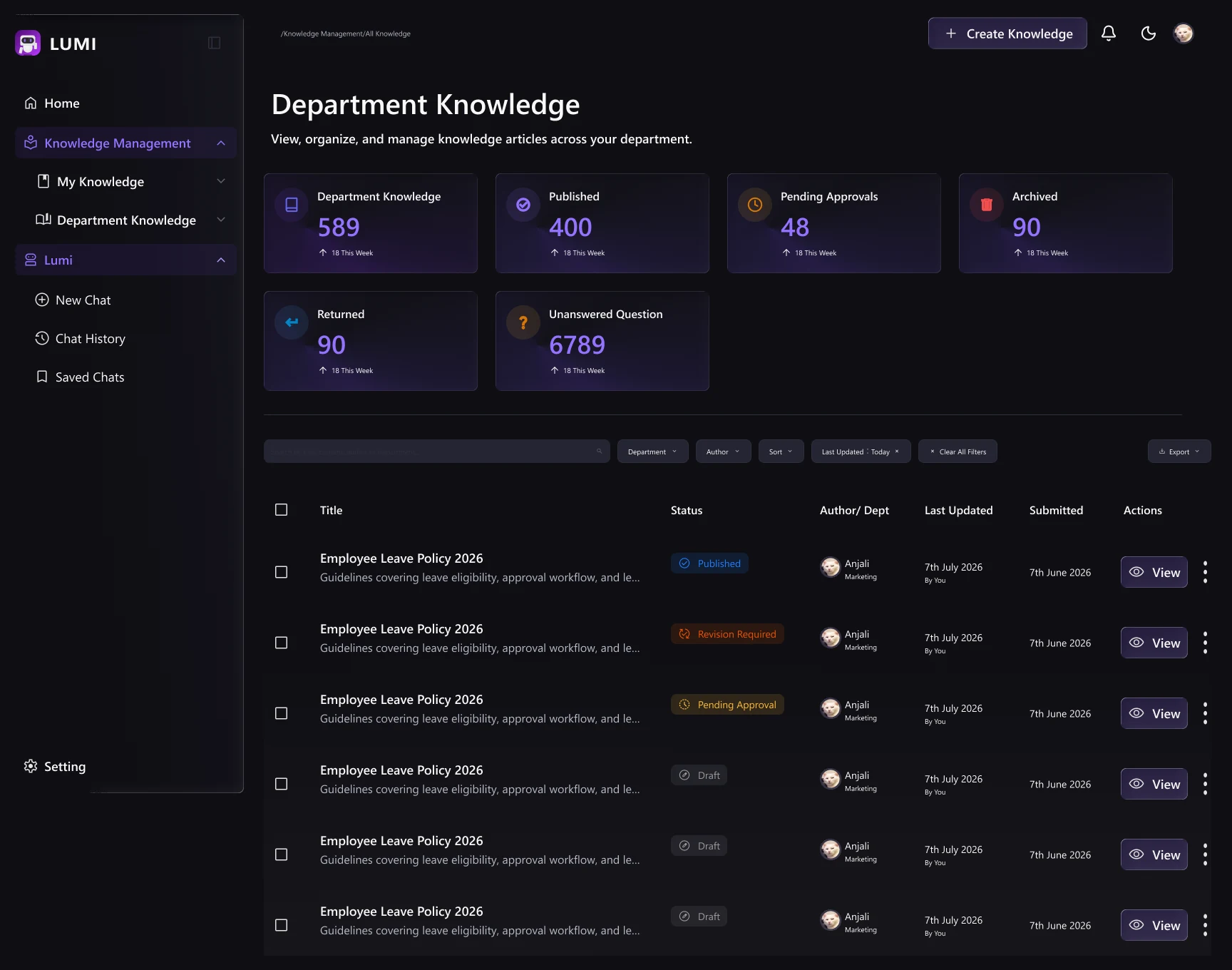Click the Returned card arrow icon
This screenshot has width=1232, height=970.
click(x=292, y=322)
